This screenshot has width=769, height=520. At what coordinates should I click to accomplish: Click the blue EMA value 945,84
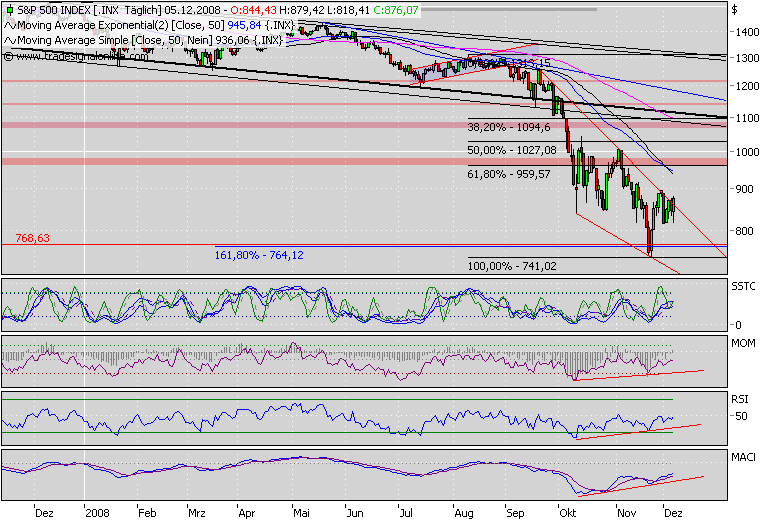[244, 25]
